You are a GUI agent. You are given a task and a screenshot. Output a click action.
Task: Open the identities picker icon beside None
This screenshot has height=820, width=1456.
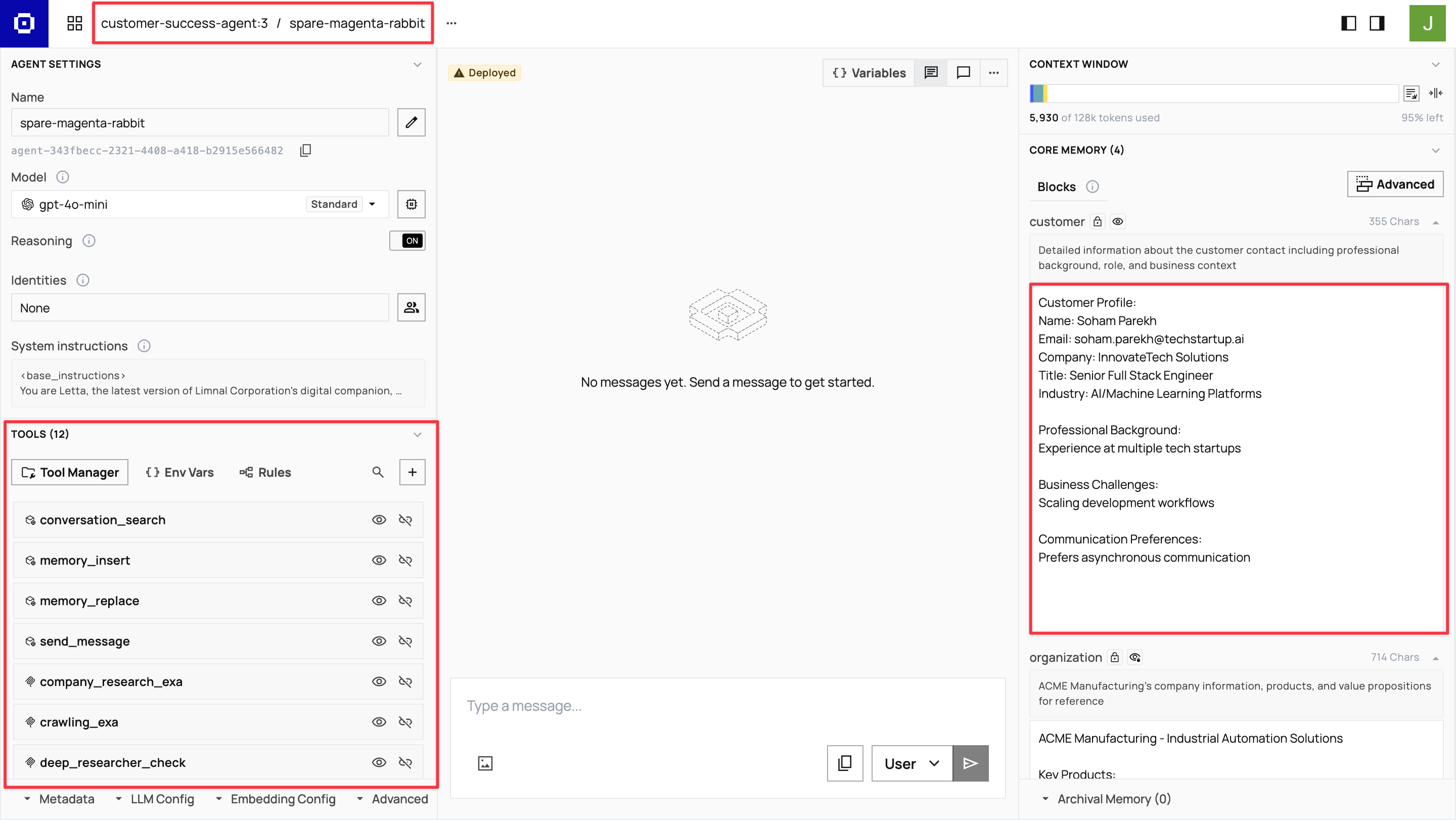pyautogui.click(x=411, y=307)
